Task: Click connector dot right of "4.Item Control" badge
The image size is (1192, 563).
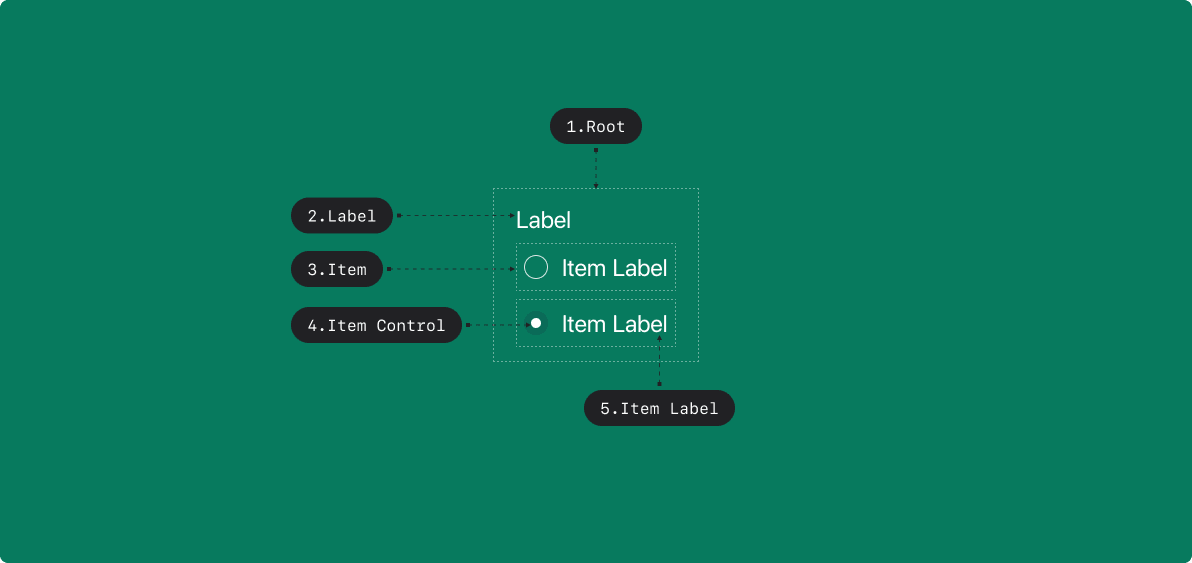Action: coord(468,325)
